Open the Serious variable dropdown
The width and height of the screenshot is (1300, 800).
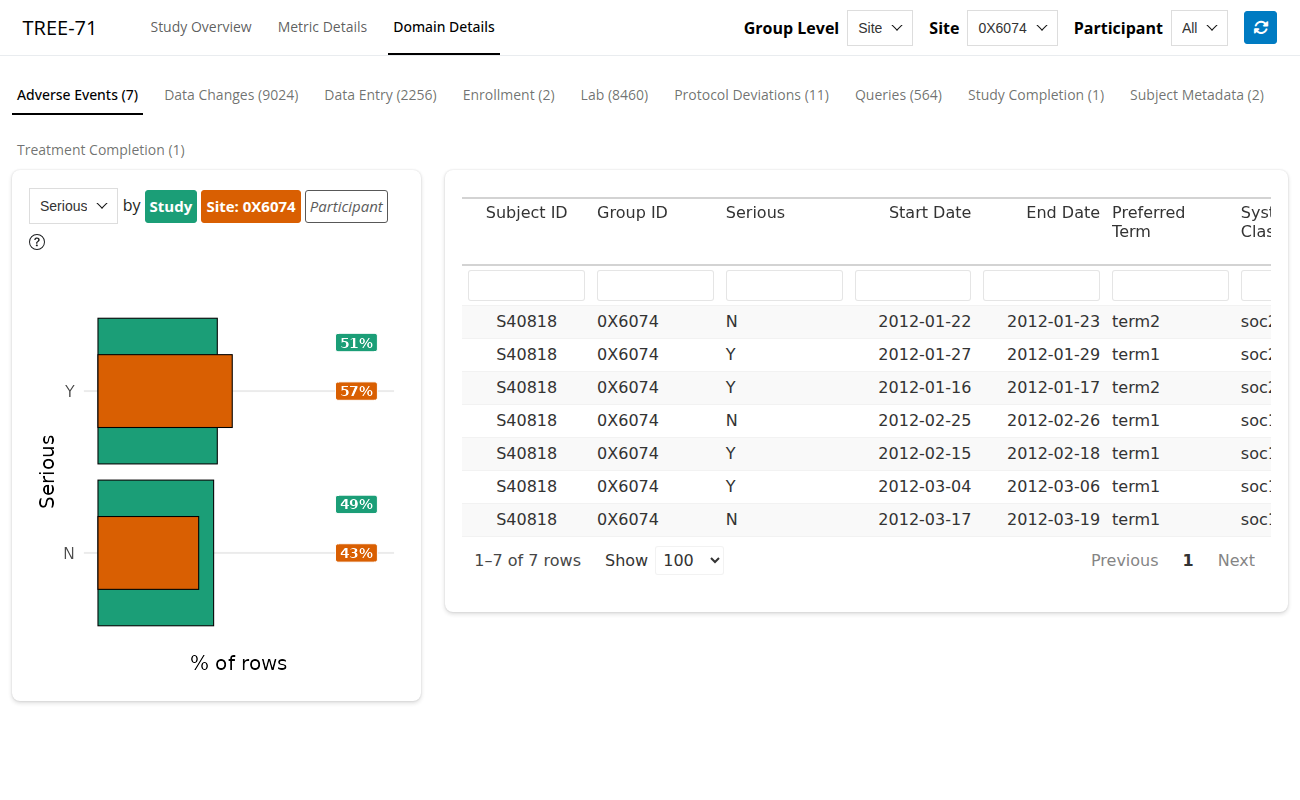point(73,206)
